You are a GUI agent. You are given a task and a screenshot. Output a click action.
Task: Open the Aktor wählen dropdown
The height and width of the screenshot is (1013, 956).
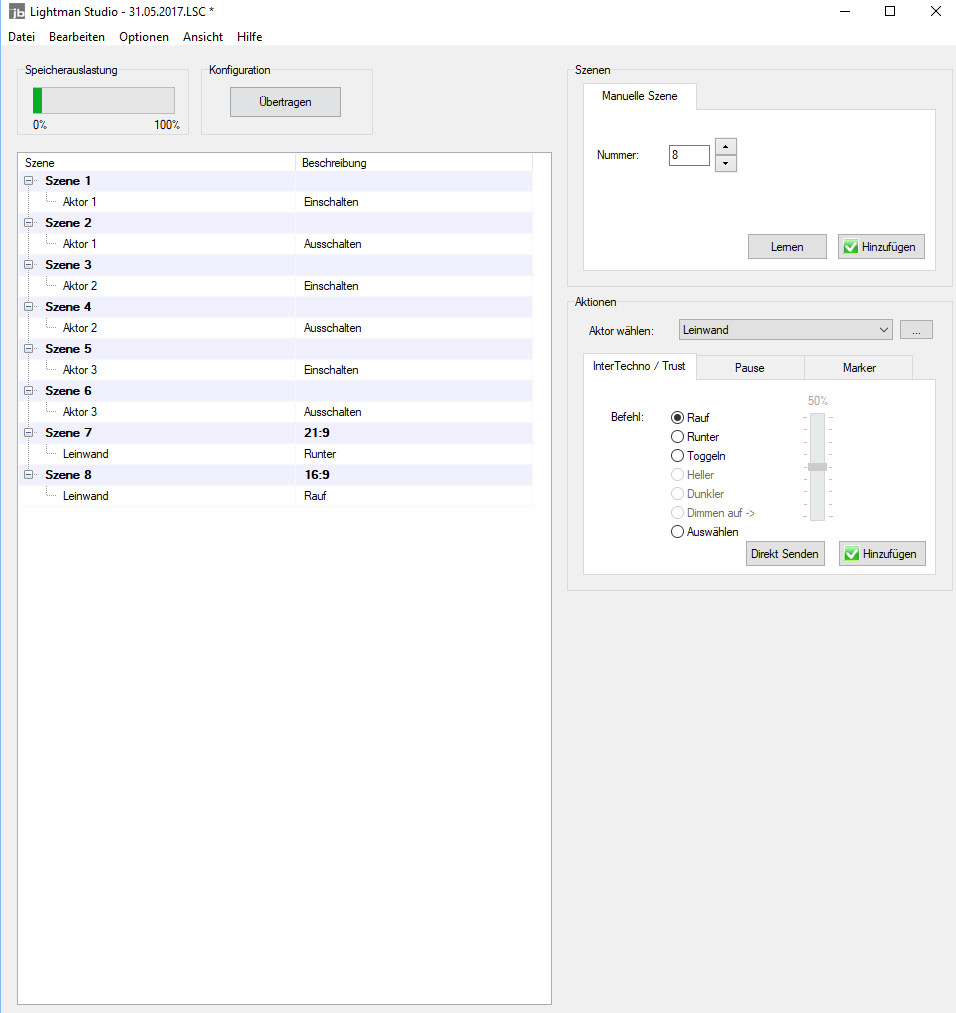coord(785,330)
